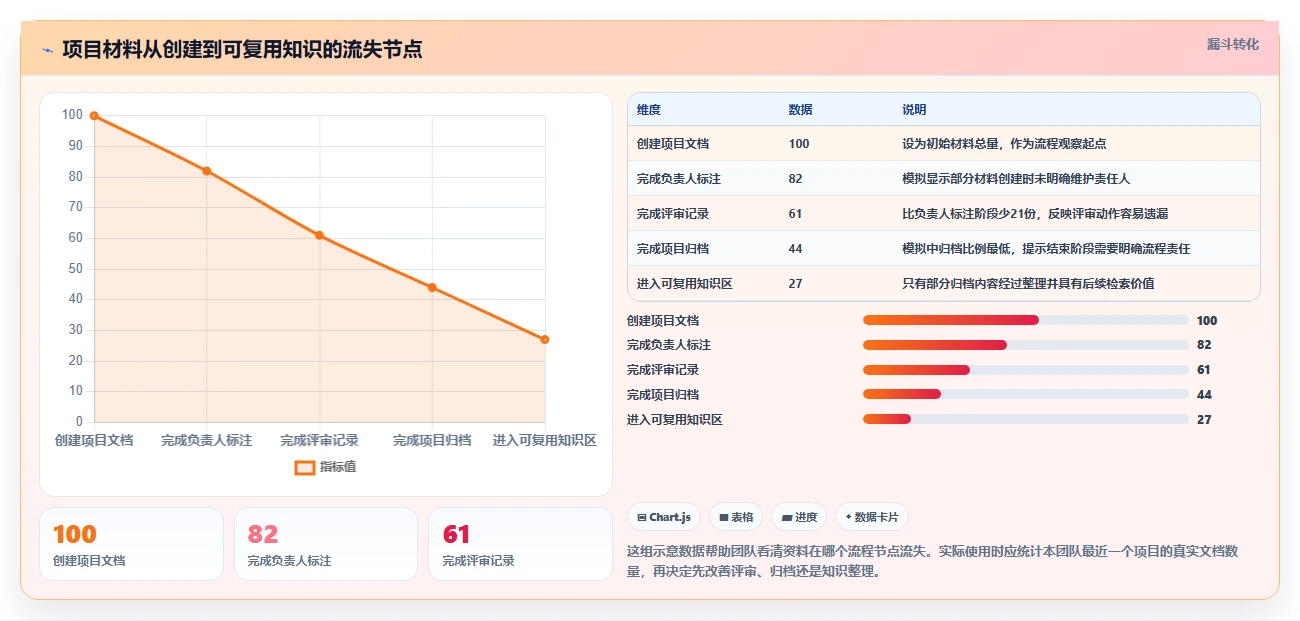Screen dimensions: 1300x621
Task: Click the description starting 只有部分归档内容
Action: tap(1028, 284)
